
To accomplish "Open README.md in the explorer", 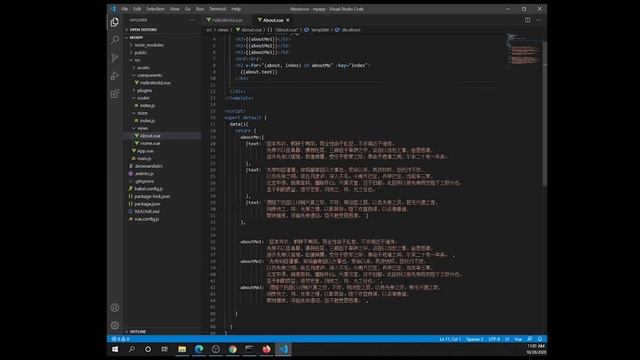I will pos(162,211).
